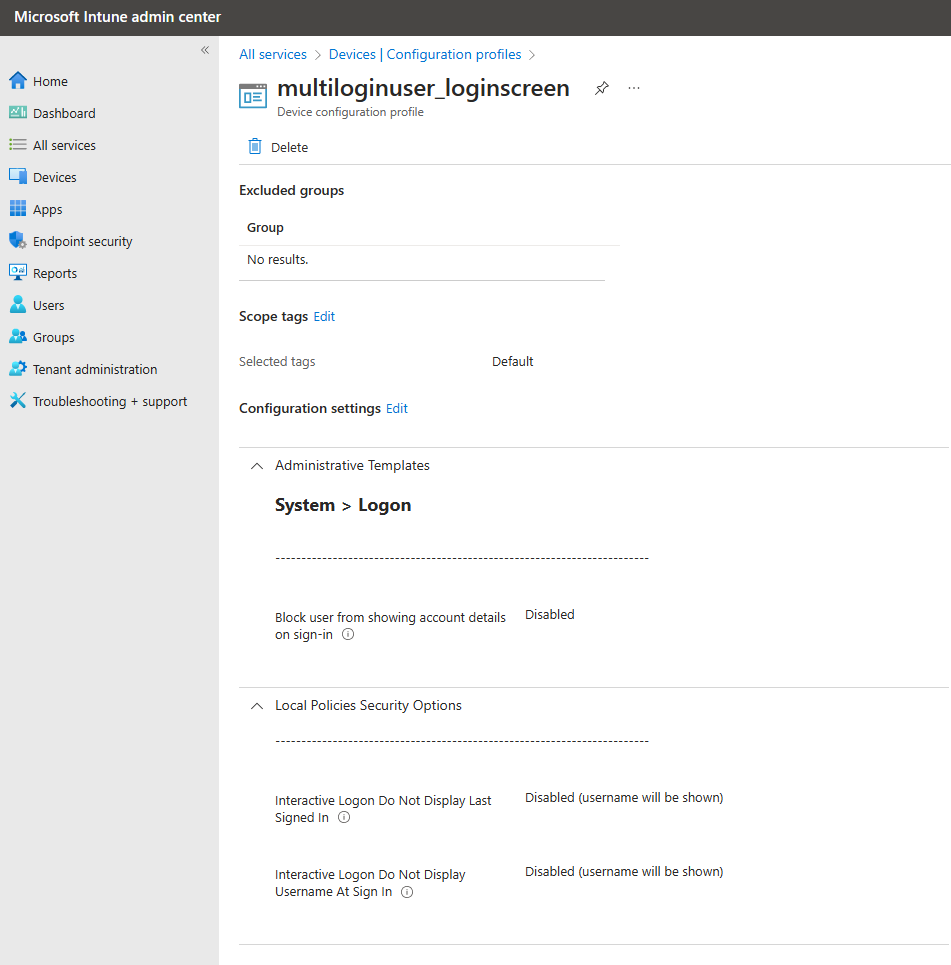Click the 'System > Logon' heading
951x965 pixels.
tap(343, 505)
